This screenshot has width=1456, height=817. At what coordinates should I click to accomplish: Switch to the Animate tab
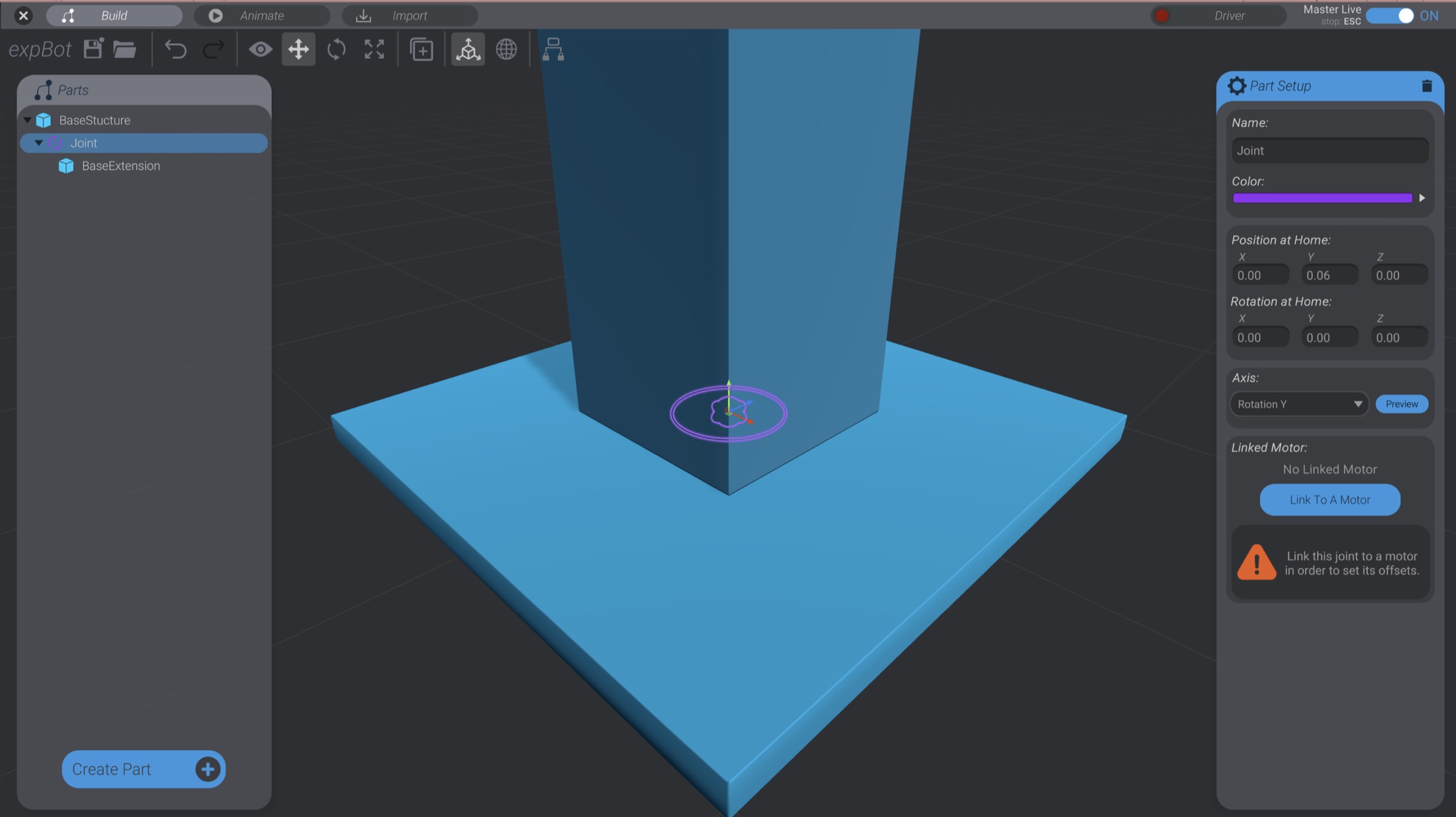coord(262,16)
